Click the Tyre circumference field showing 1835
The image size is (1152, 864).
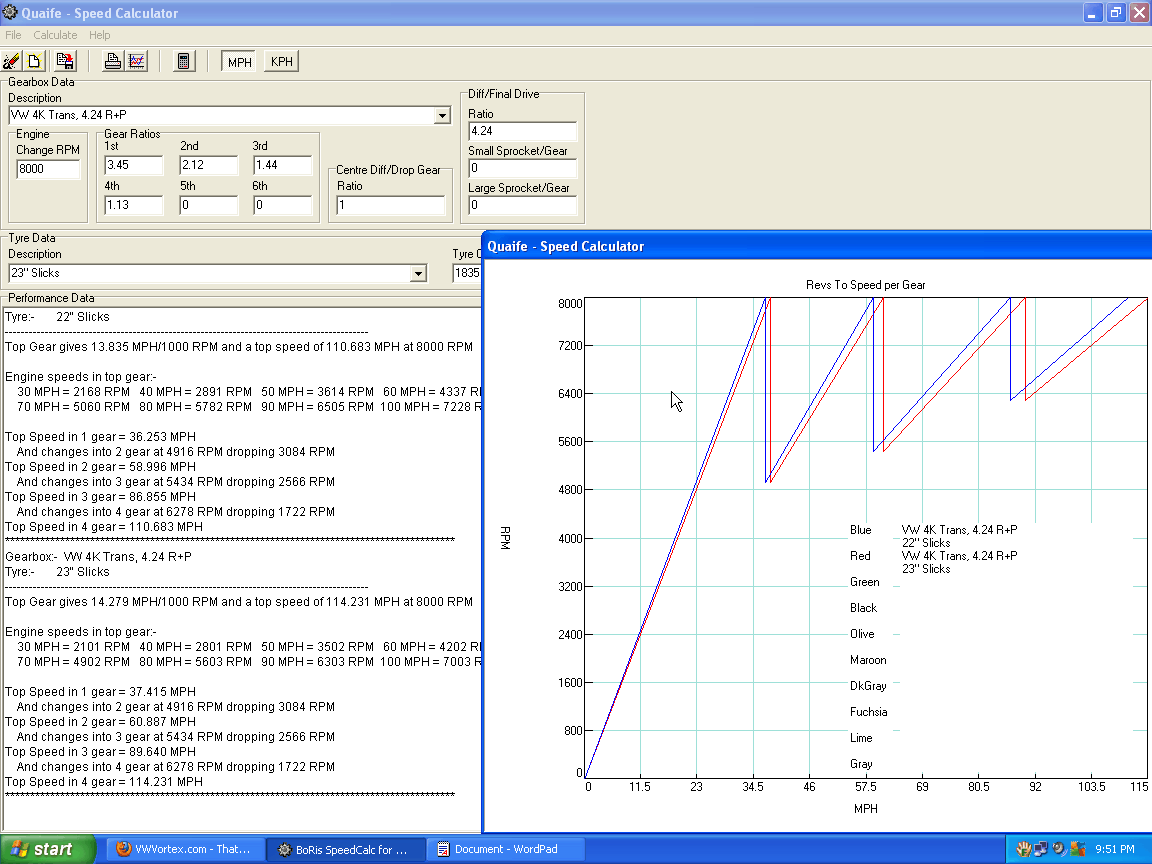pyautogui.click(x=467, y=273)
